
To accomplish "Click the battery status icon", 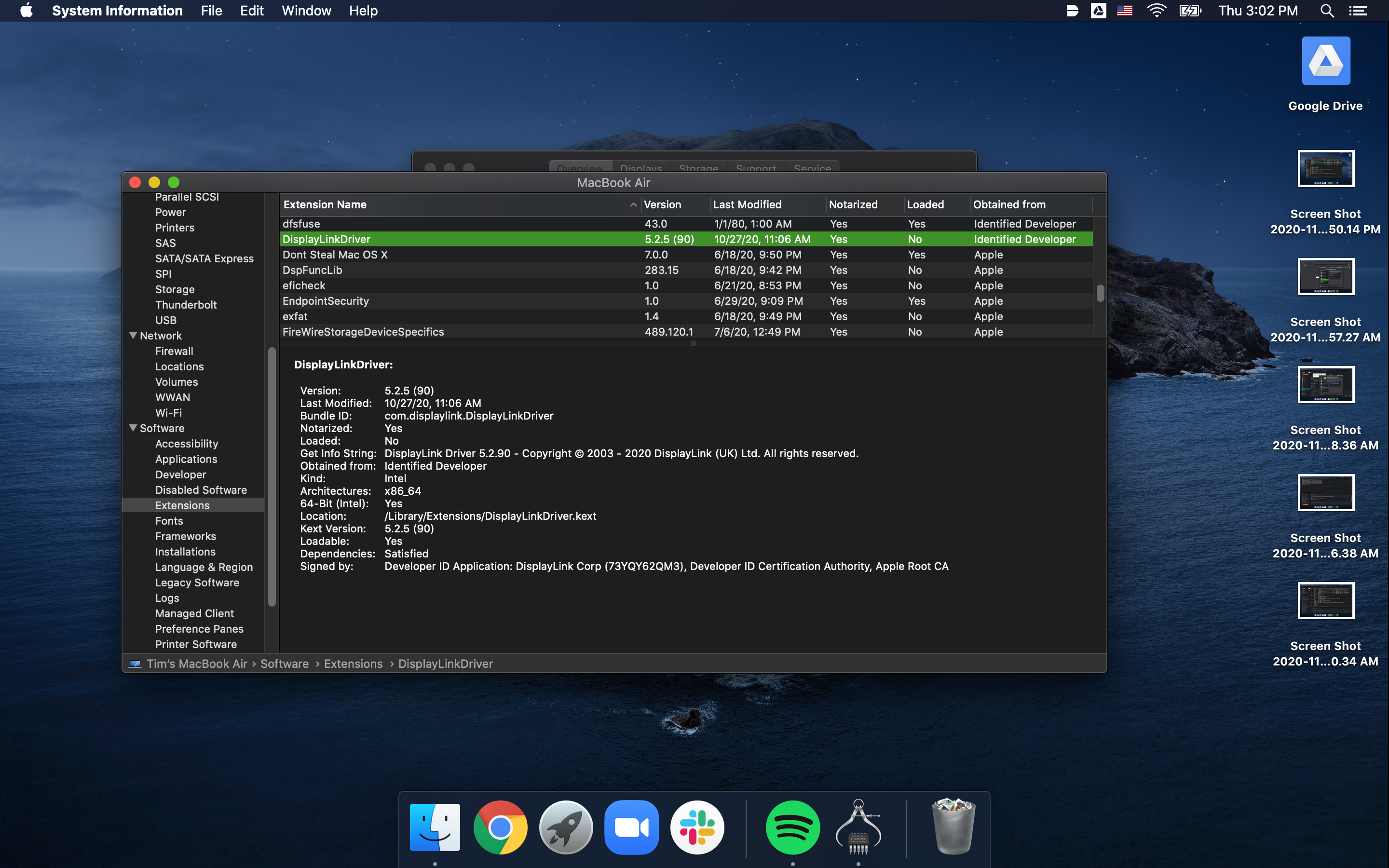I will [x=1190, y=10].
